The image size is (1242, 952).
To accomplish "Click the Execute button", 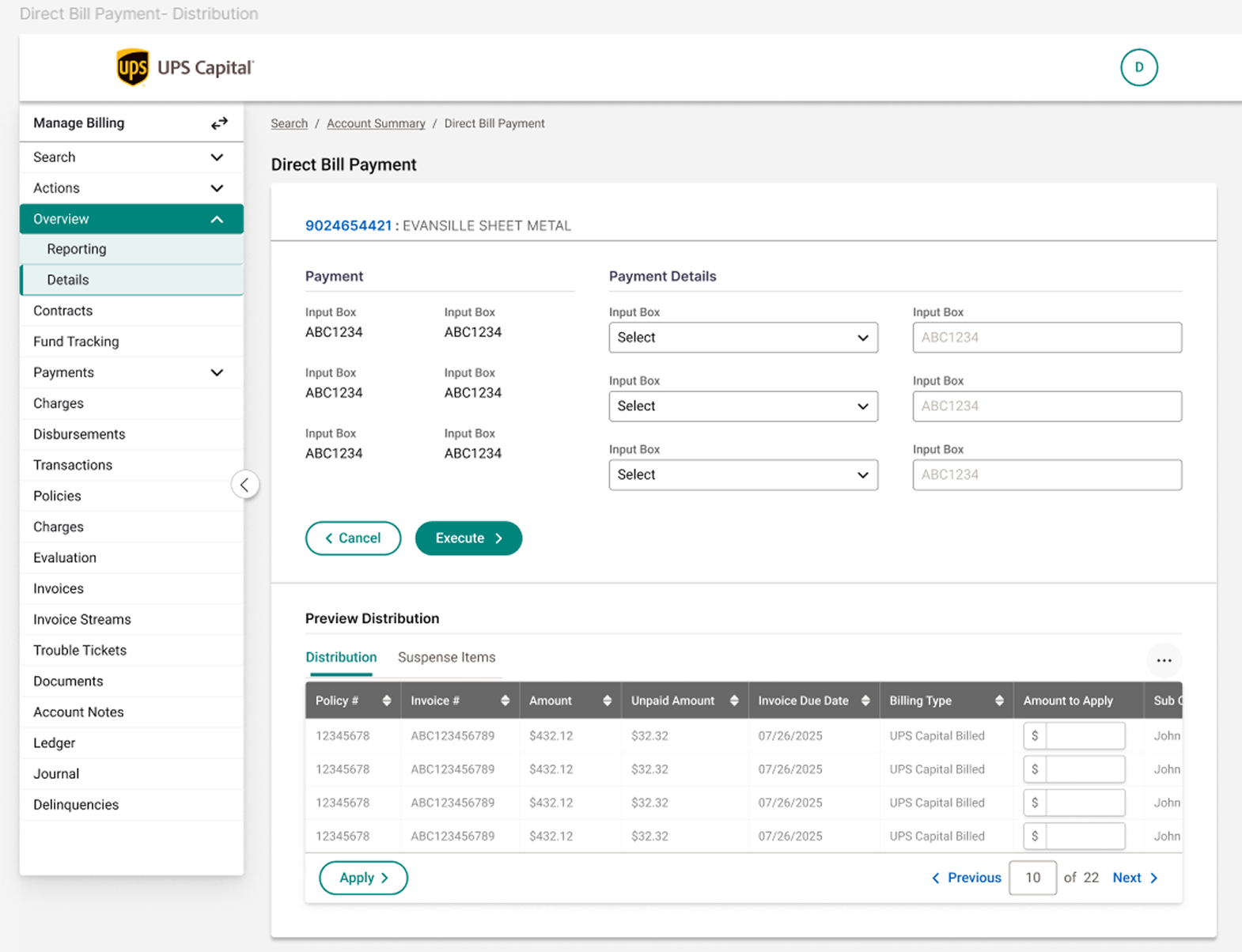I will coord(468,538).
